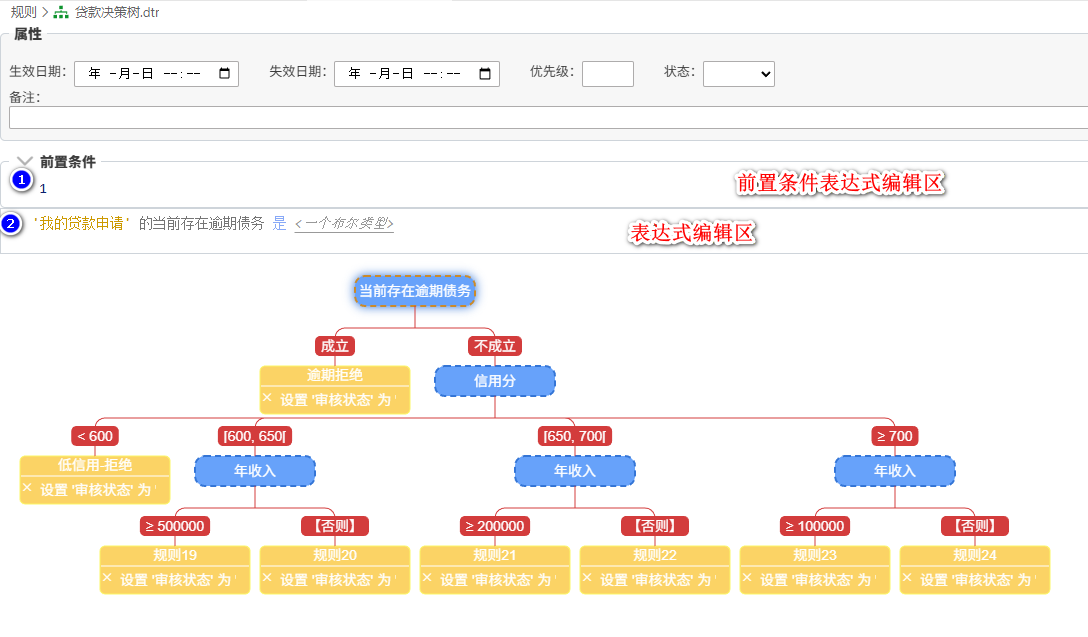Image resolution: width=1088 pixels, height=637 pixels.
Task: Click the X icon in 规则22 node
Action: pos(587,578)
